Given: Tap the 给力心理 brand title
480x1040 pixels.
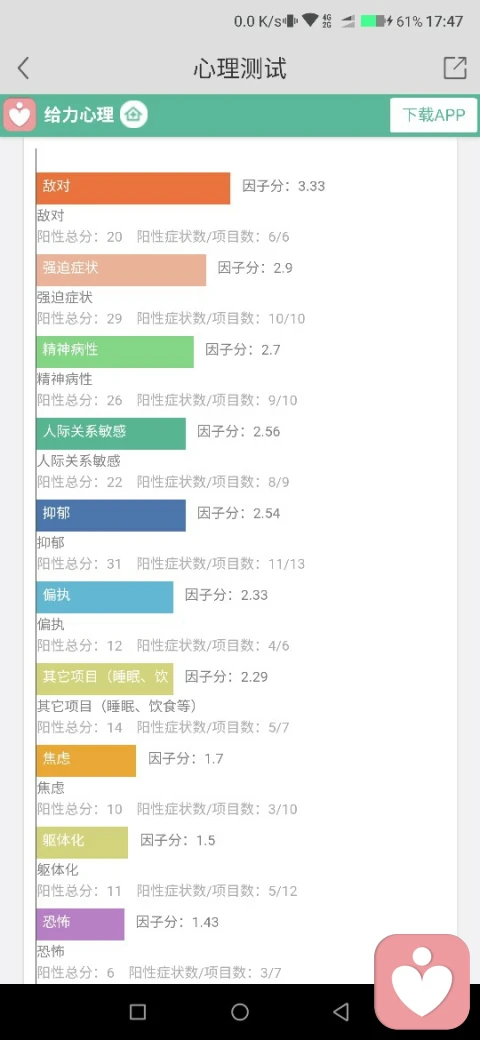Looking at the screenshot, I should [x=79, y=115].
